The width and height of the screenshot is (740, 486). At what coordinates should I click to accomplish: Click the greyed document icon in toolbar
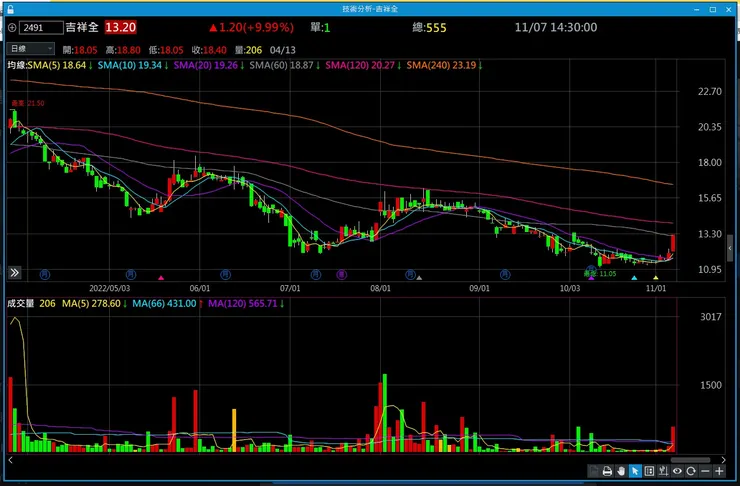pos(593,471)
